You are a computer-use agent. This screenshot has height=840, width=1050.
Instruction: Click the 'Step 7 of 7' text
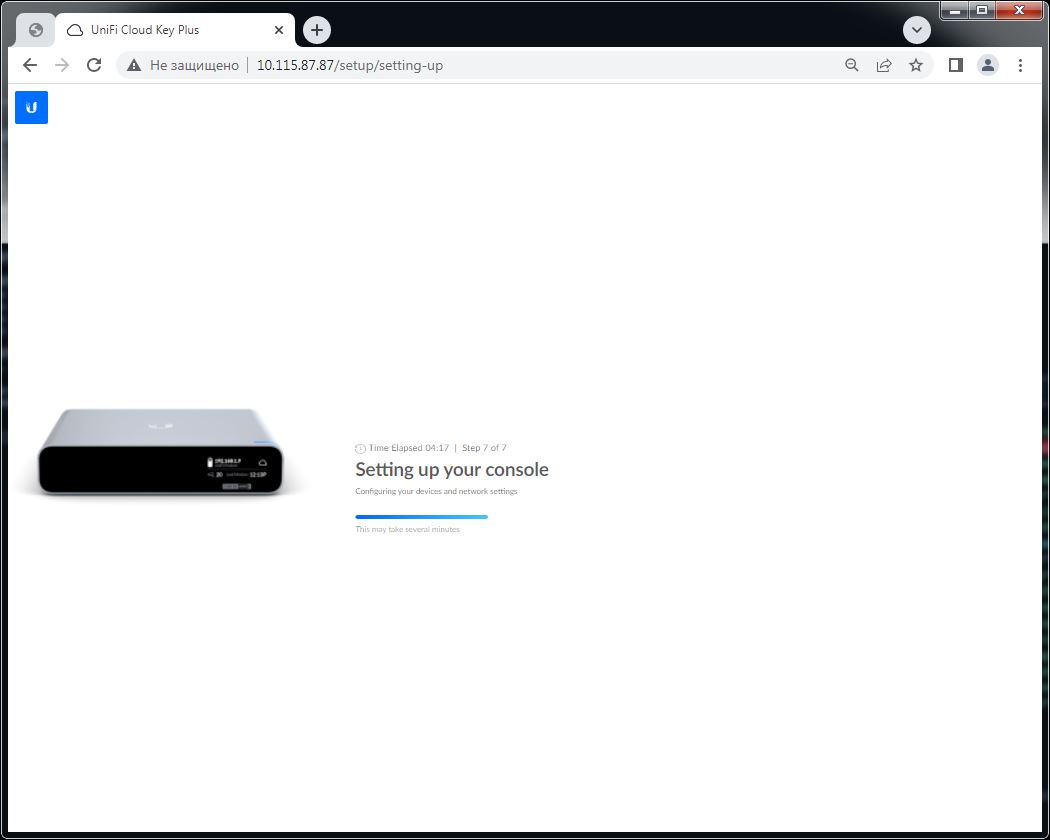pyautogui.click(x=484, y=448)
